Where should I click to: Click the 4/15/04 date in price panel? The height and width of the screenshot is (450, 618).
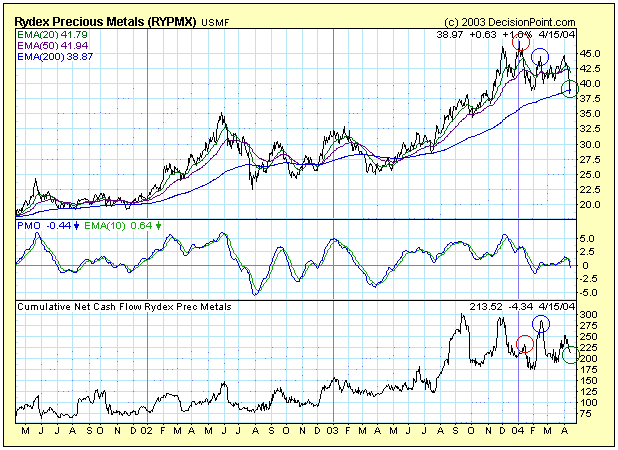click(557, 35)
